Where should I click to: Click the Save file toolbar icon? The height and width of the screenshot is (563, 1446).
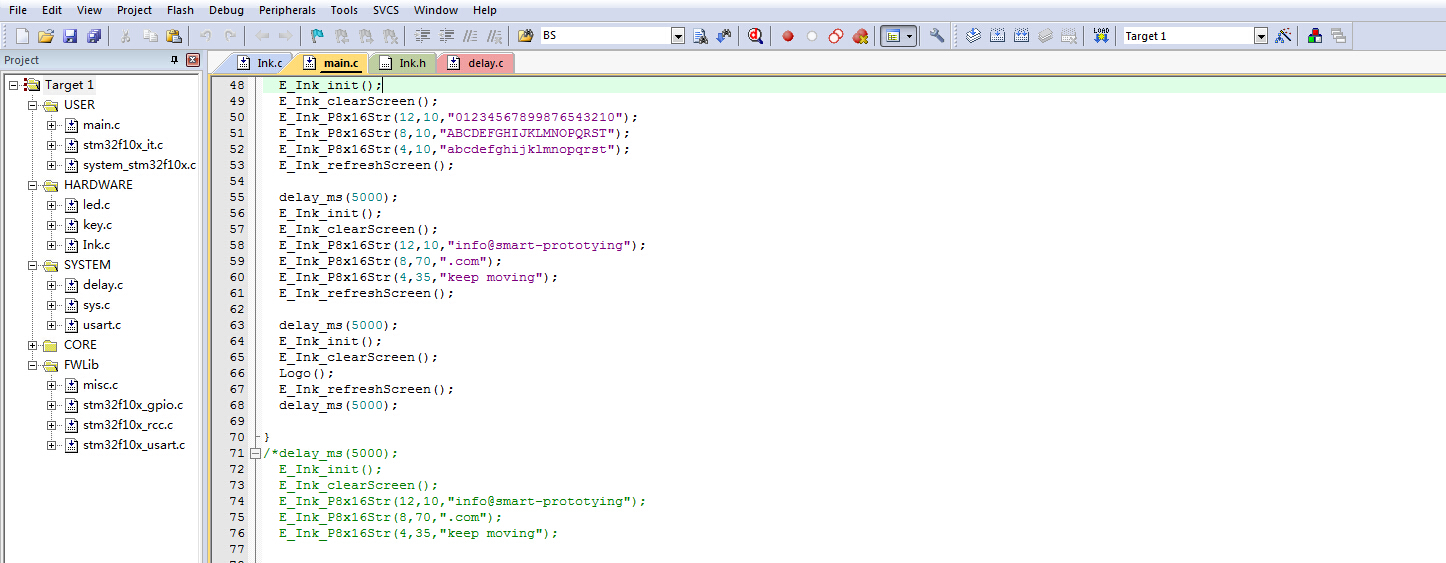click(70, 36)
